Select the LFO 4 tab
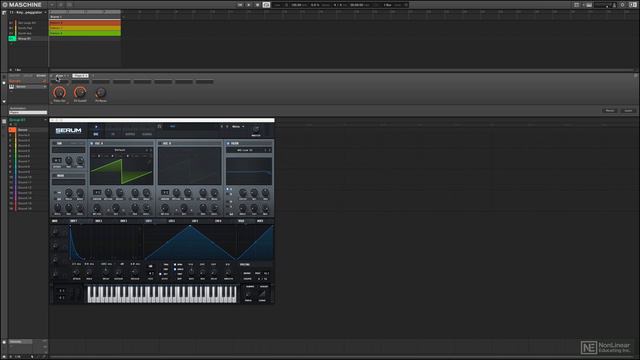Image resolution: width=640 pixels, height=360 pixels. [x=218, y=221]
